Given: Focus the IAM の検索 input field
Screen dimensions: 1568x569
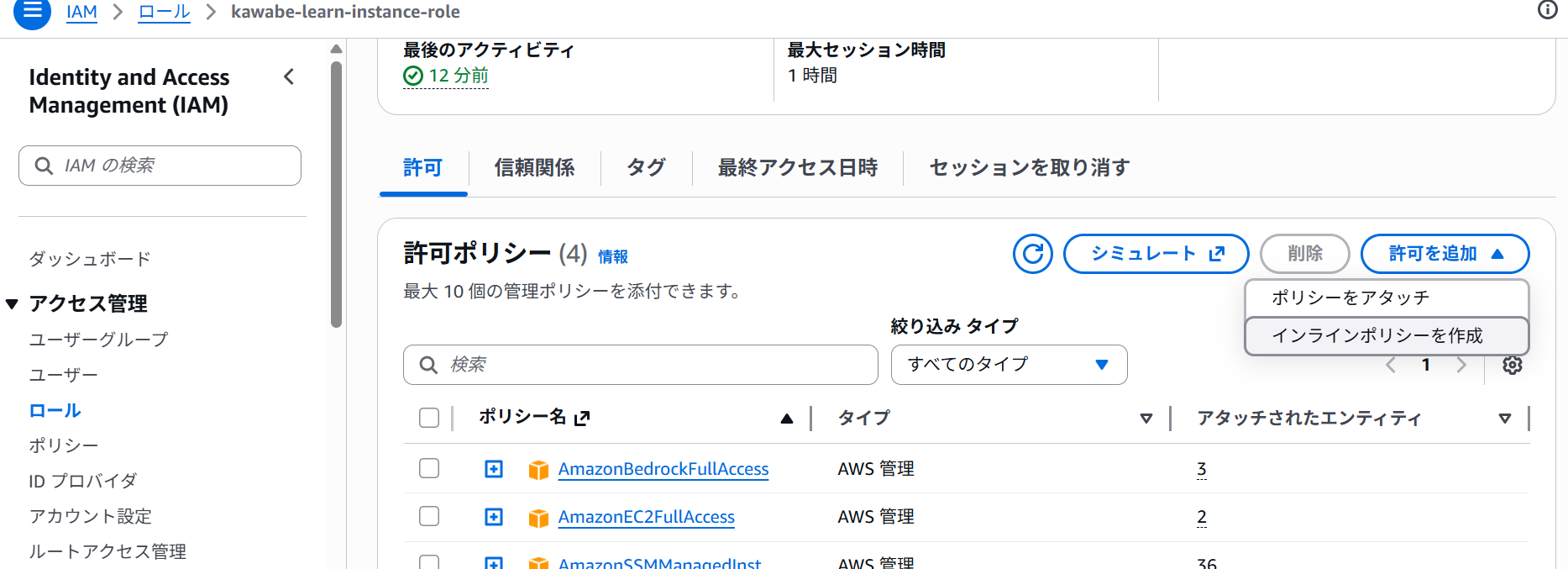Looking at the screenshot, I should click(160, 166).
